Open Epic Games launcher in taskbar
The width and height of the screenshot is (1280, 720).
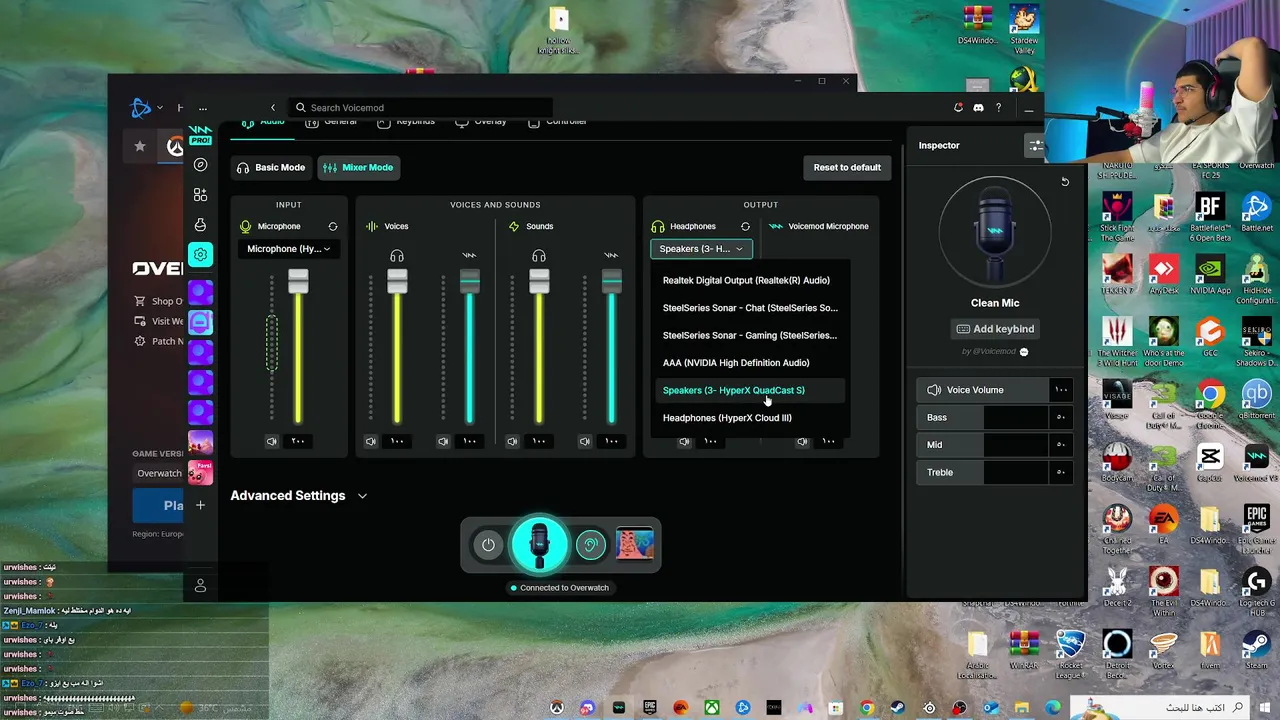[650, 708]
